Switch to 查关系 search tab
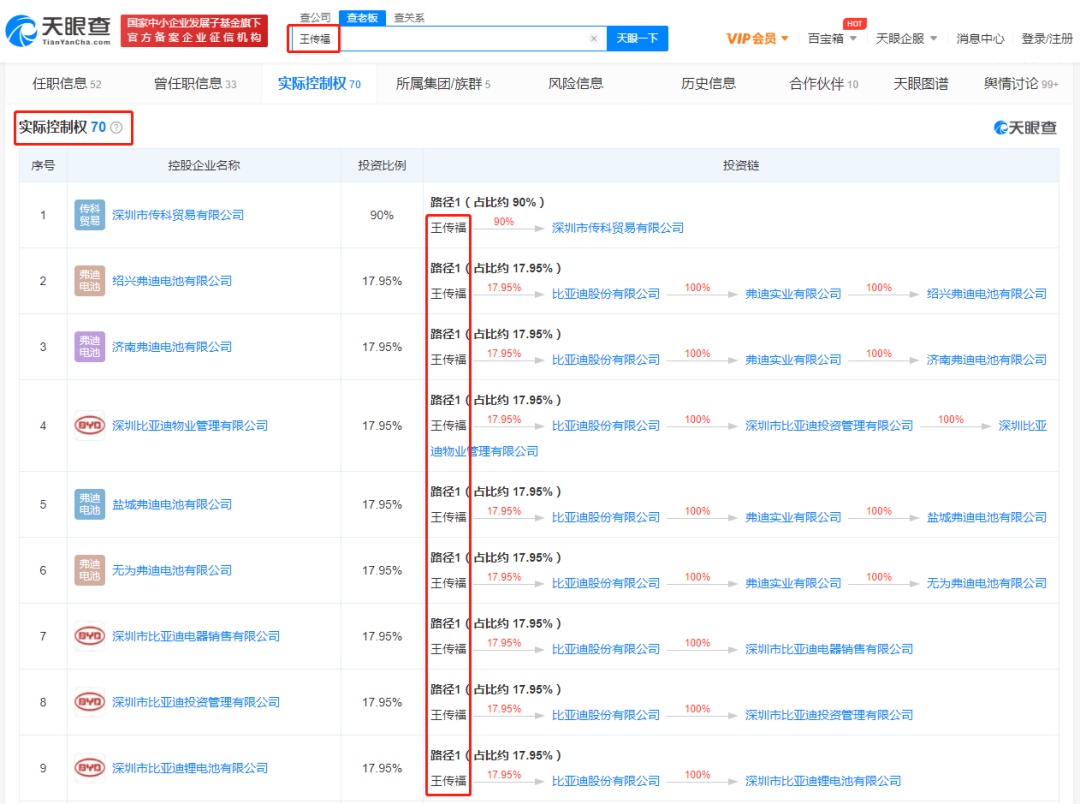 tap(409, 17)
